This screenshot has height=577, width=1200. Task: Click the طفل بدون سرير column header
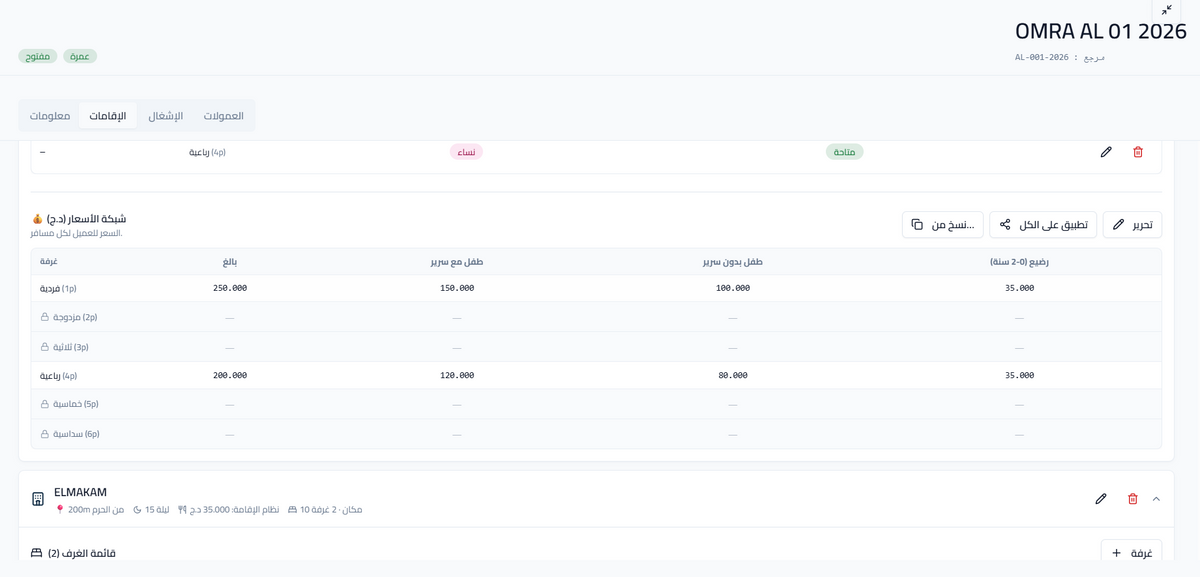coord(732,262)
